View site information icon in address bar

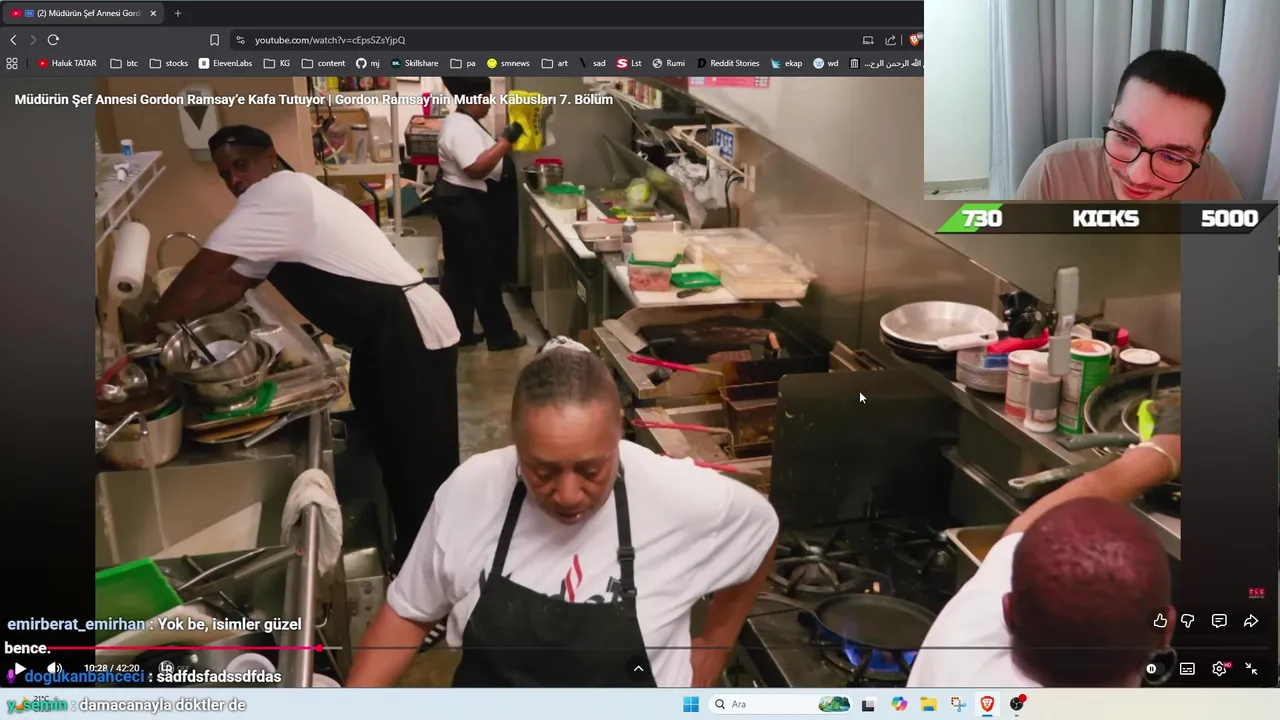tap(240, 40)
